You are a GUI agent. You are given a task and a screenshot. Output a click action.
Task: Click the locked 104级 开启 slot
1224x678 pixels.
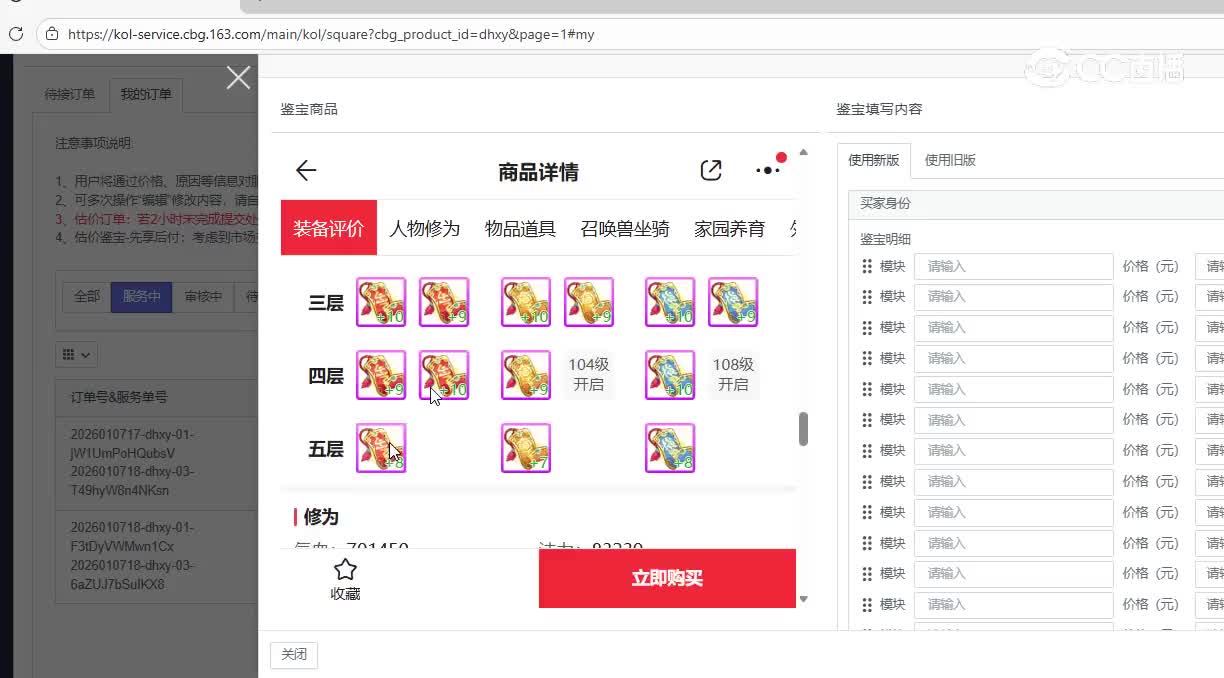[x=589, y=375]
